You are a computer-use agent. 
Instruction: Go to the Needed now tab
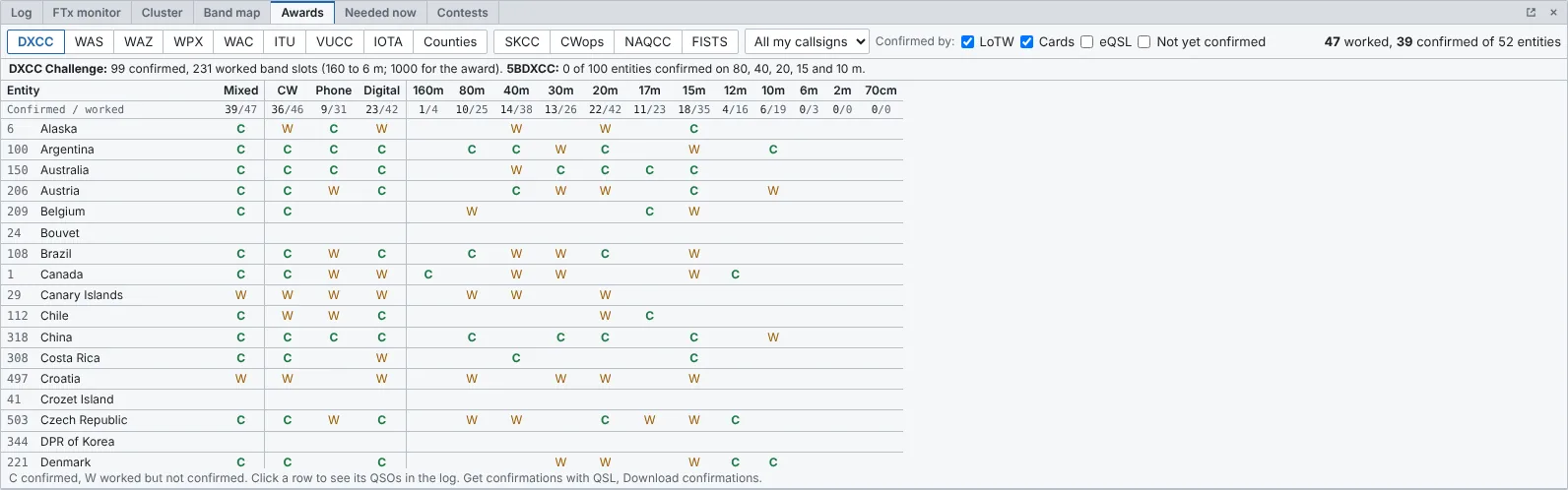point(380,13)
